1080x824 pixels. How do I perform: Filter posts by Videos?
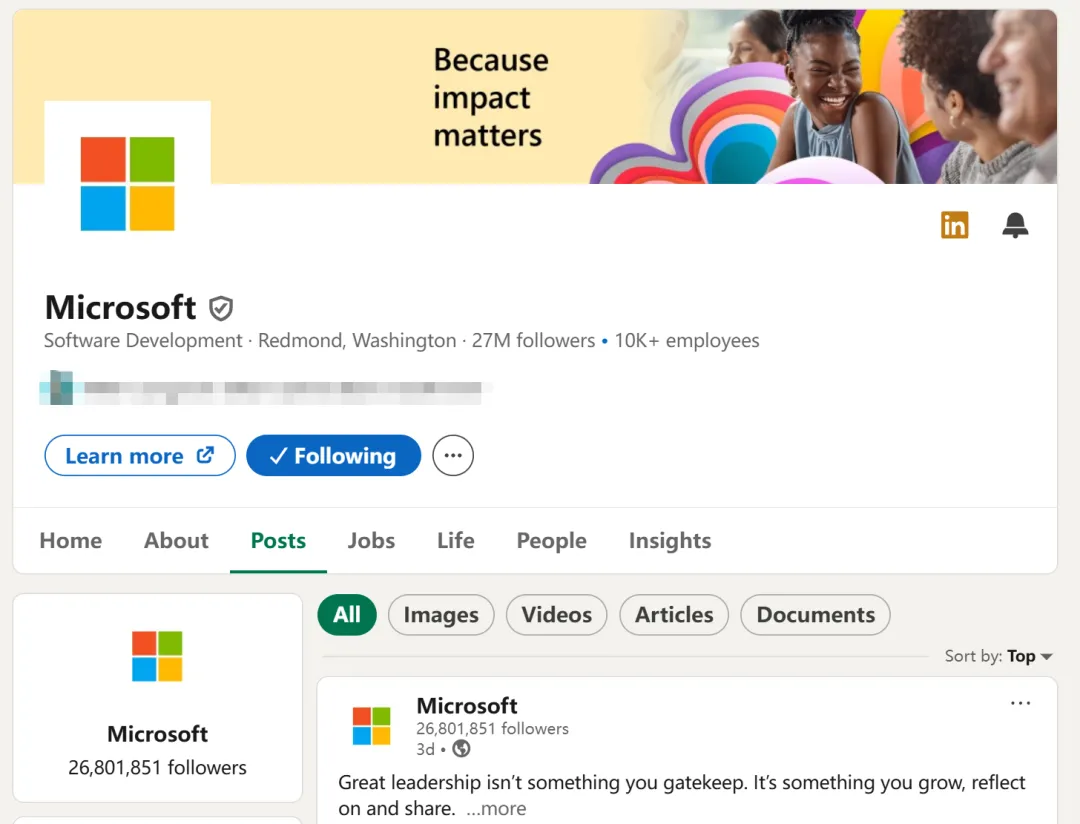point(557,615)
